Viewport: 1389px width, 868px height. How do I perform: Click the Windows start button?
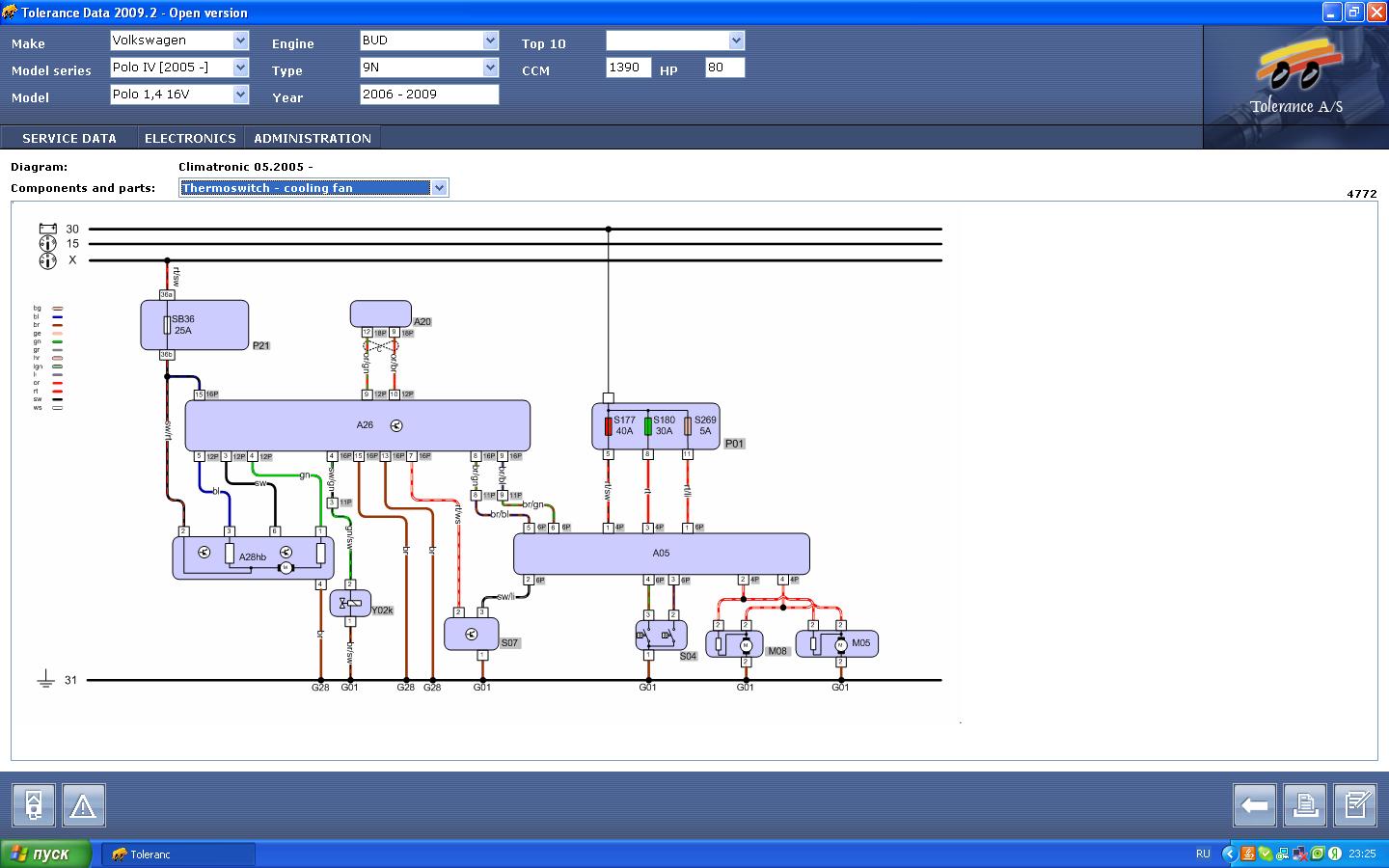tap(46, 854)
